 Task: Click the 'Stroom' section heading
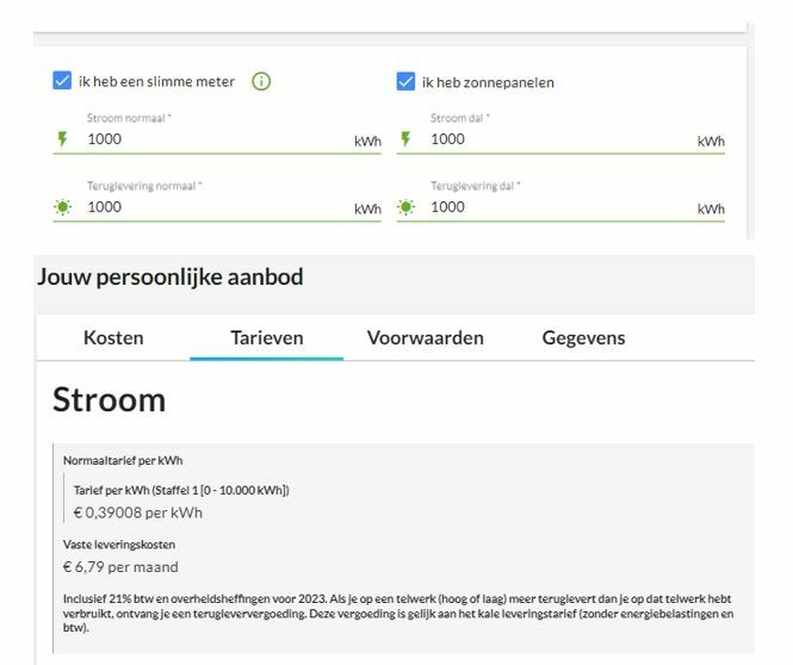coord(109,400)
